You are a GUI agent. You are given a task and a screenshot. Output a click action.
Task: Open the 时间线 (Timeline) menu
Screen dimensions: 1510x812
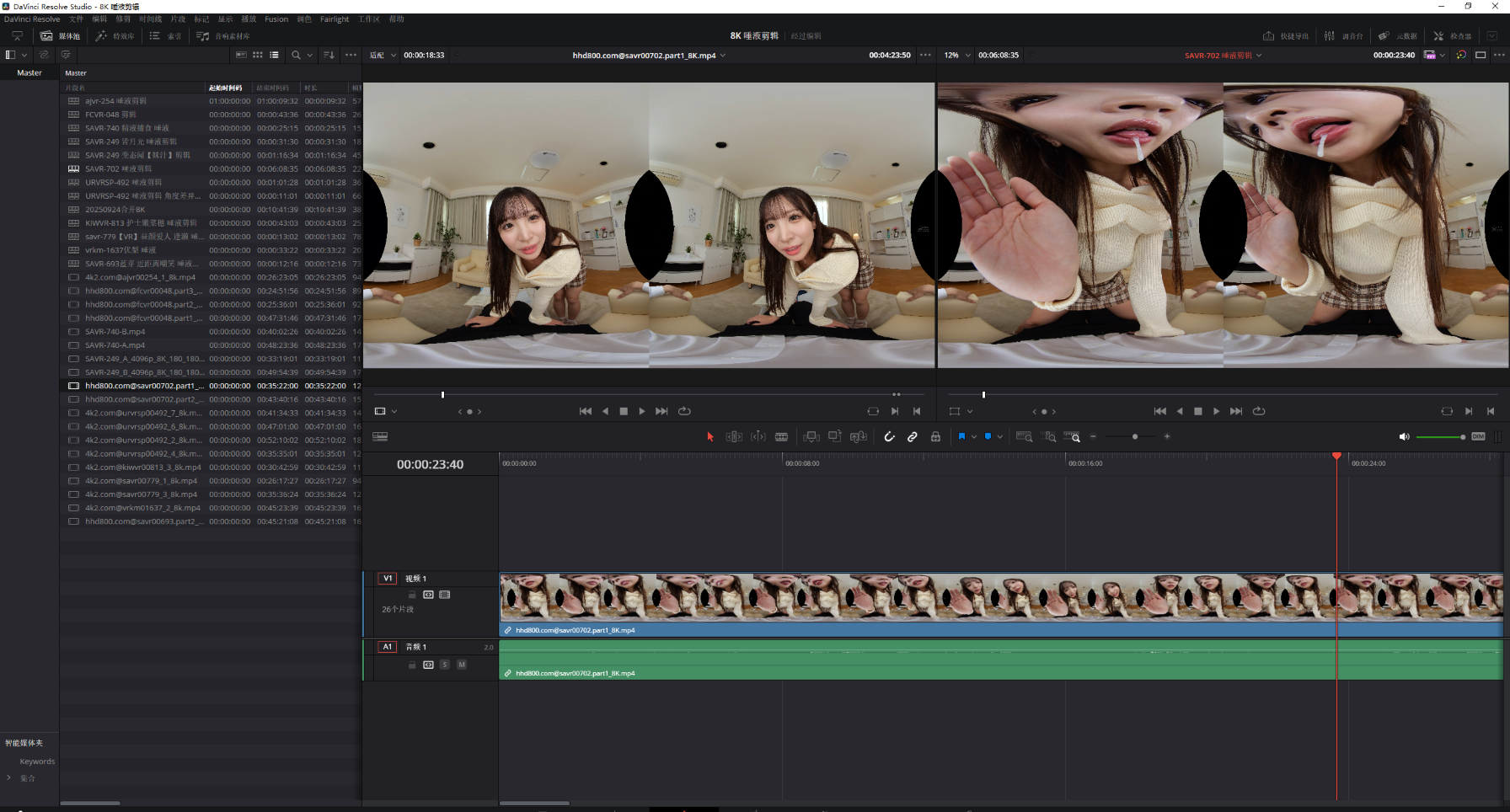(151, 19)
